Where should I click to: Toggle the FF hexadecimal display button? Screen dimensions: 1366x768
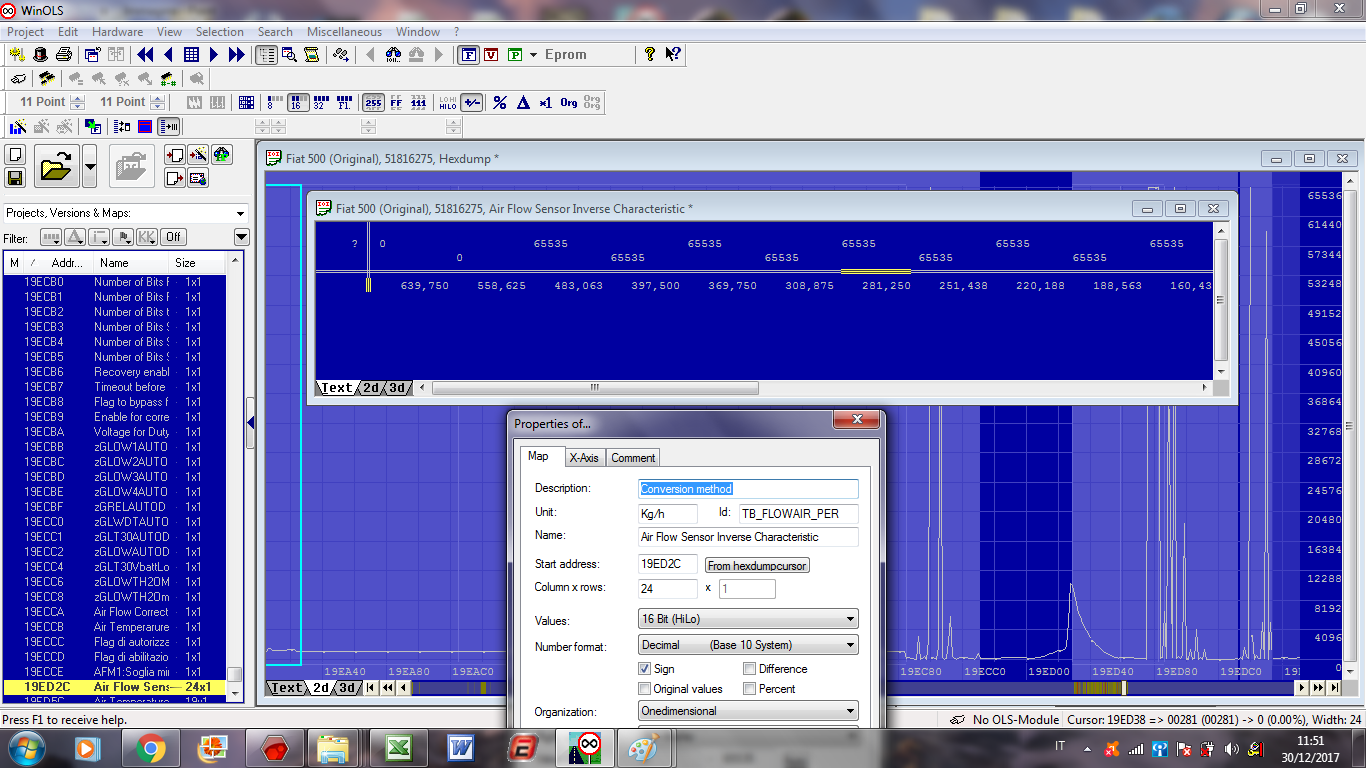point(396,102)
